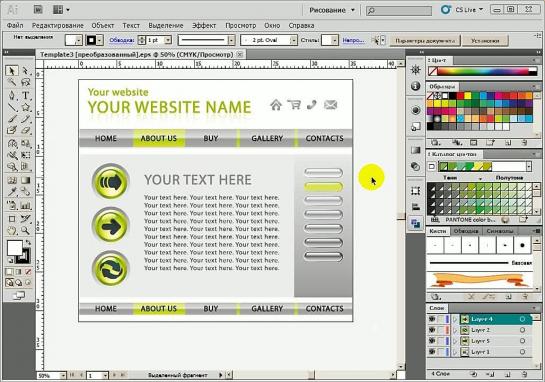Open the Эффект menu

204,25
